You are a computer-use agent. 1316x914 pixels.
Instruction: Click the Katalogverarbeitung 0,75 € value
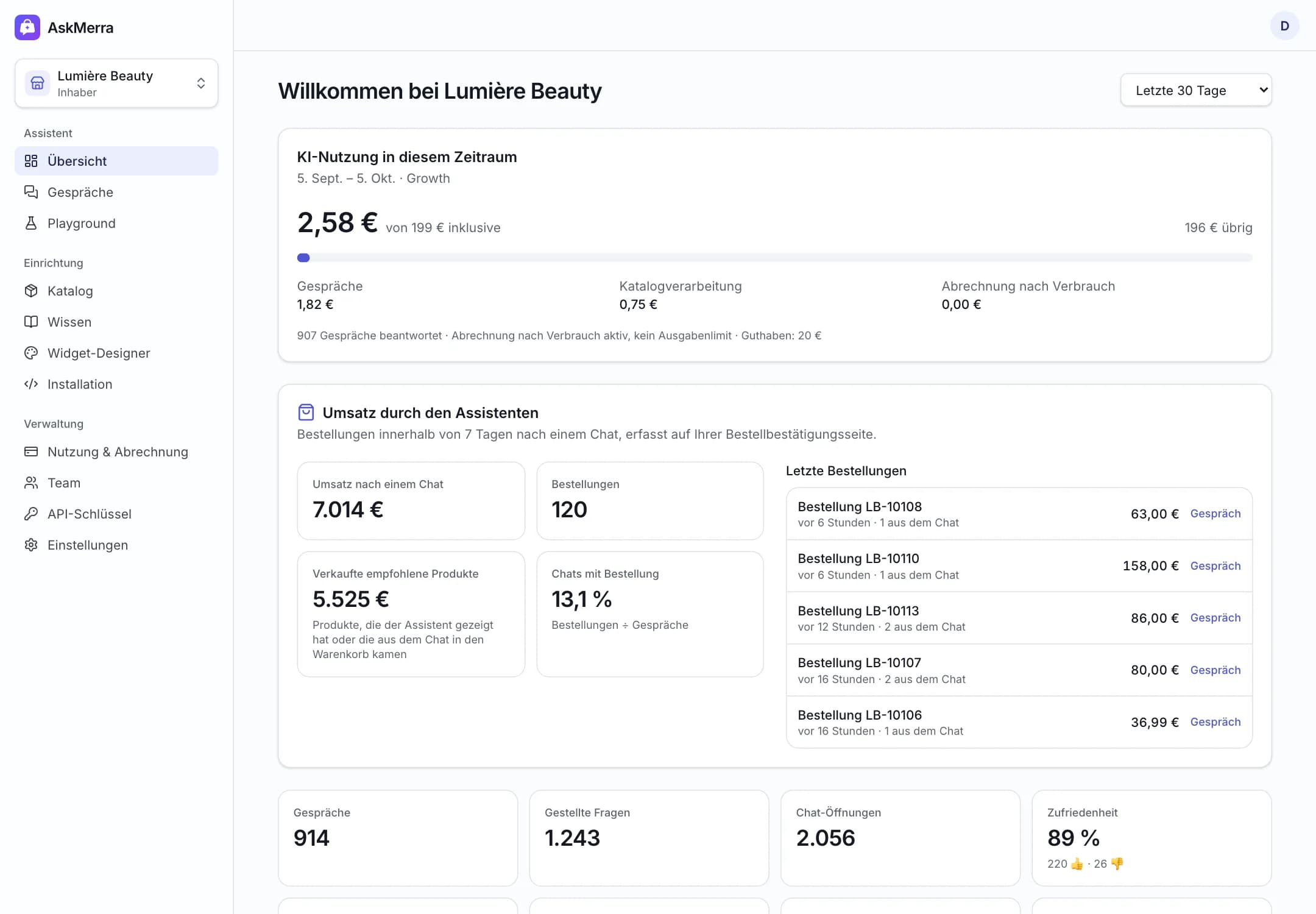point(638,305)
